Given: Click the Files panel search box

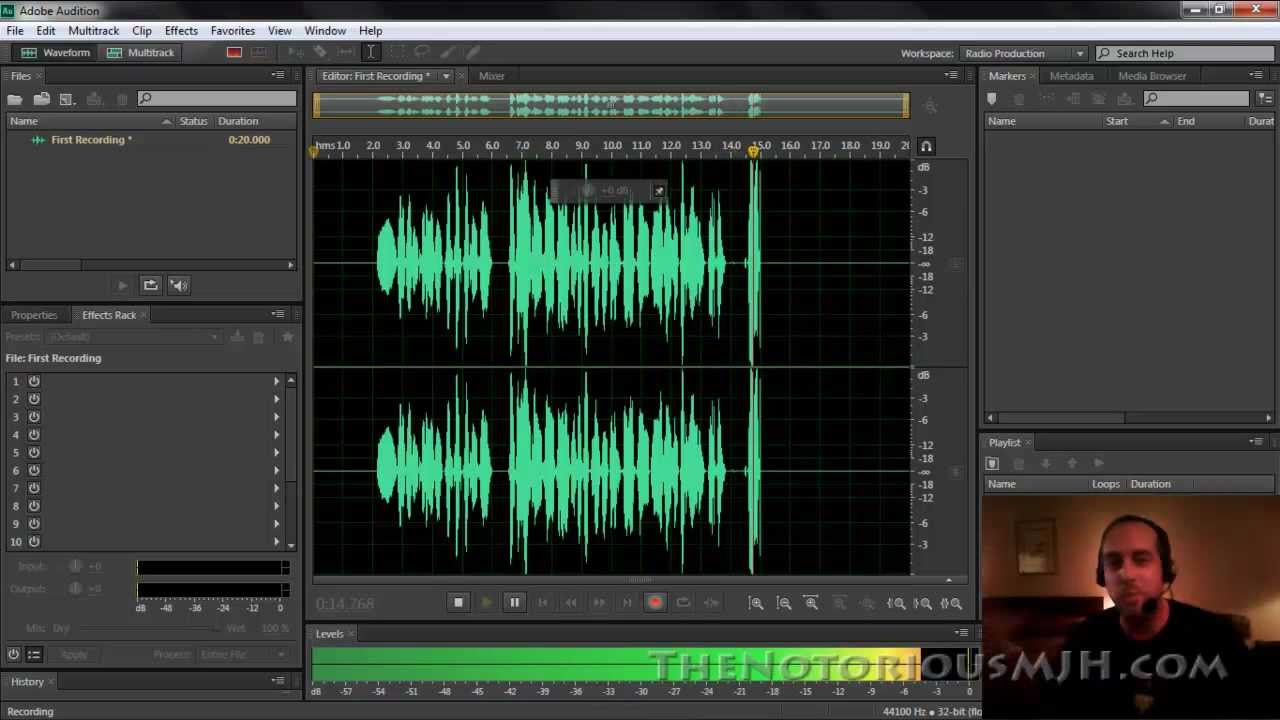Looking at the screenshot, I should [x=217, y=99].
